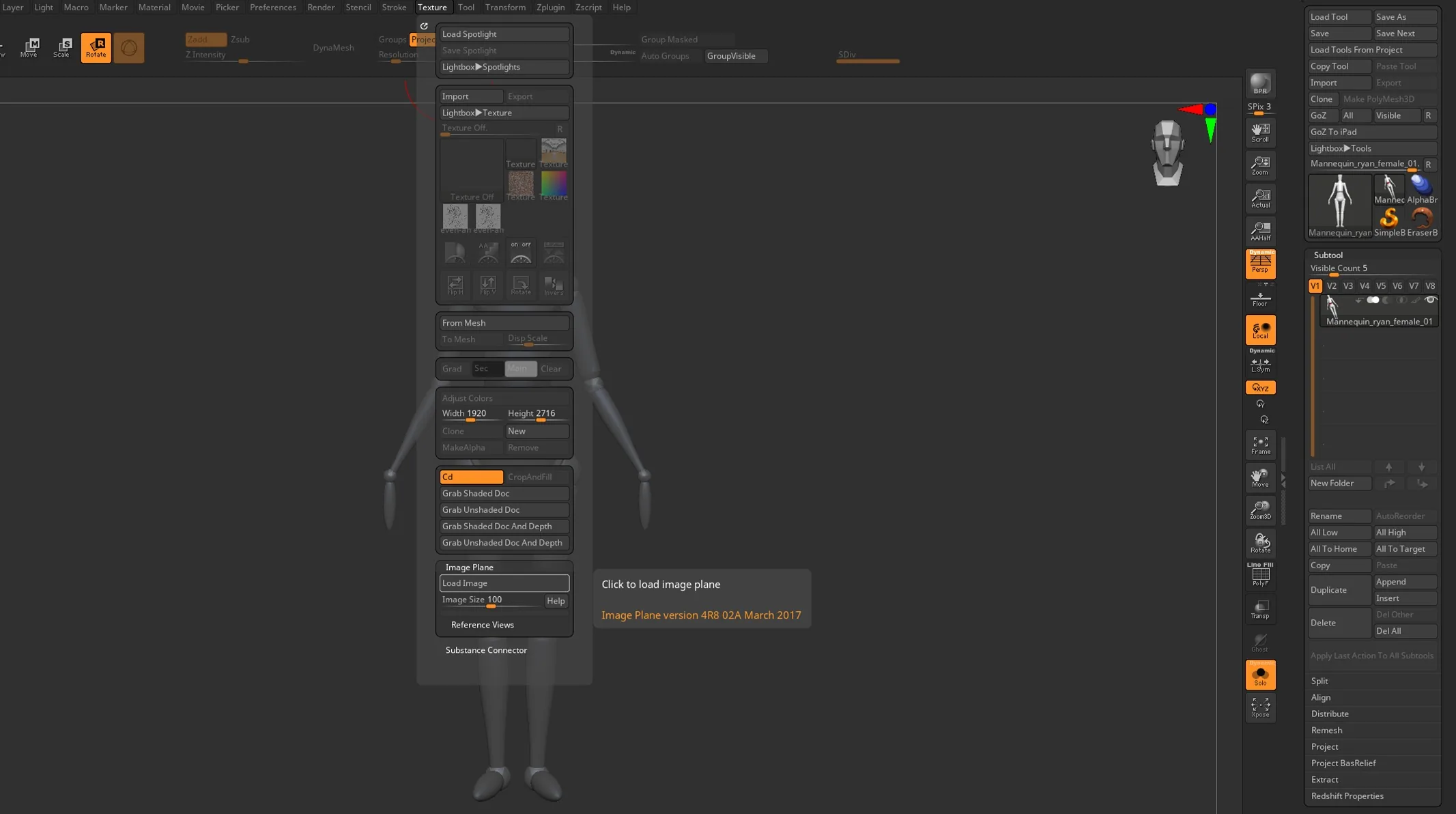Toggle the Cd button in Texture palette
The width and height of the screenshot is (1456, 814).
pyautogui.click(x=472, y=477)
